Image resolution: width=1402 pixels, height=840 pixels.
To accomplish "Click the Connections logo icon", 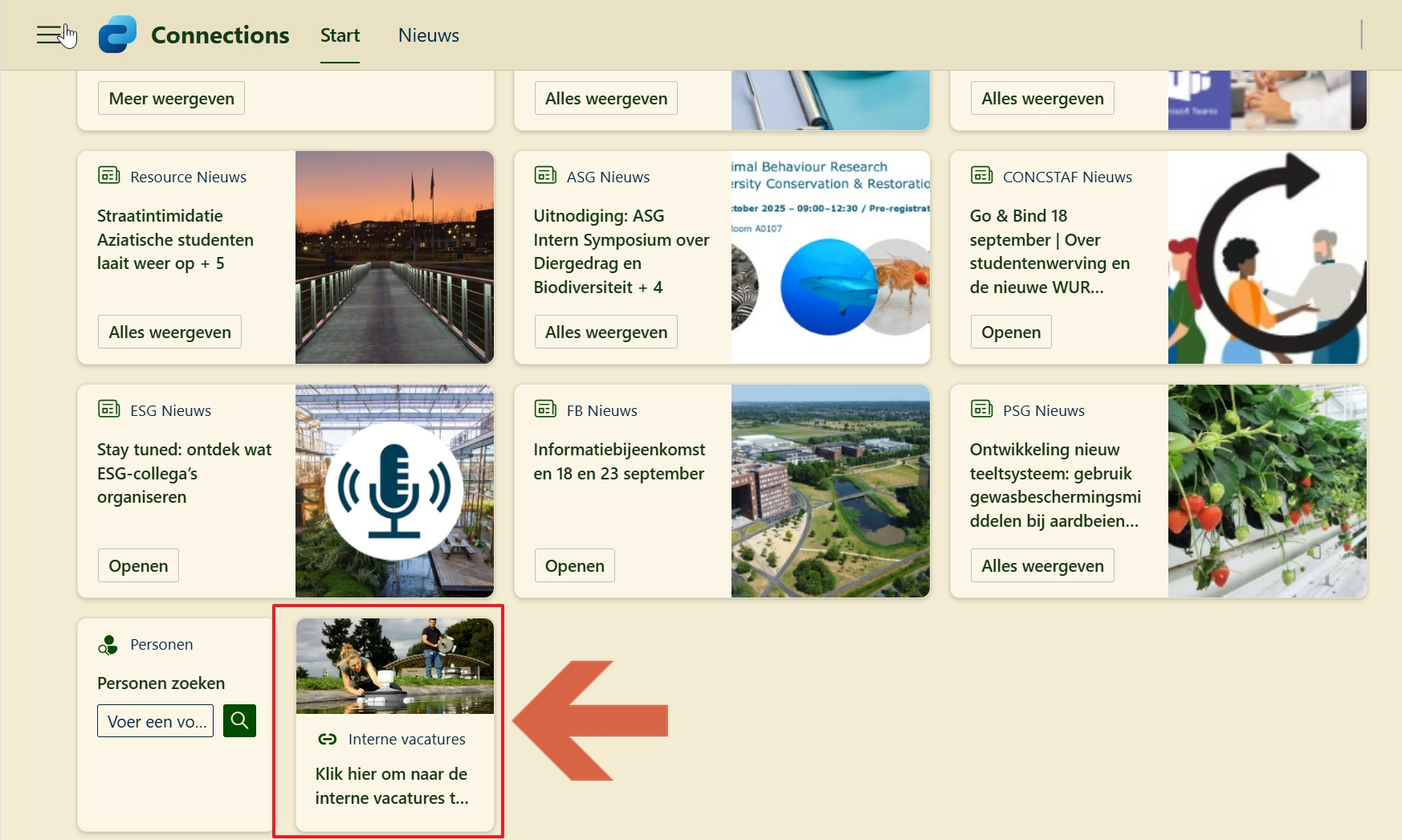I will pyautogui.click(x=117, y=35).
